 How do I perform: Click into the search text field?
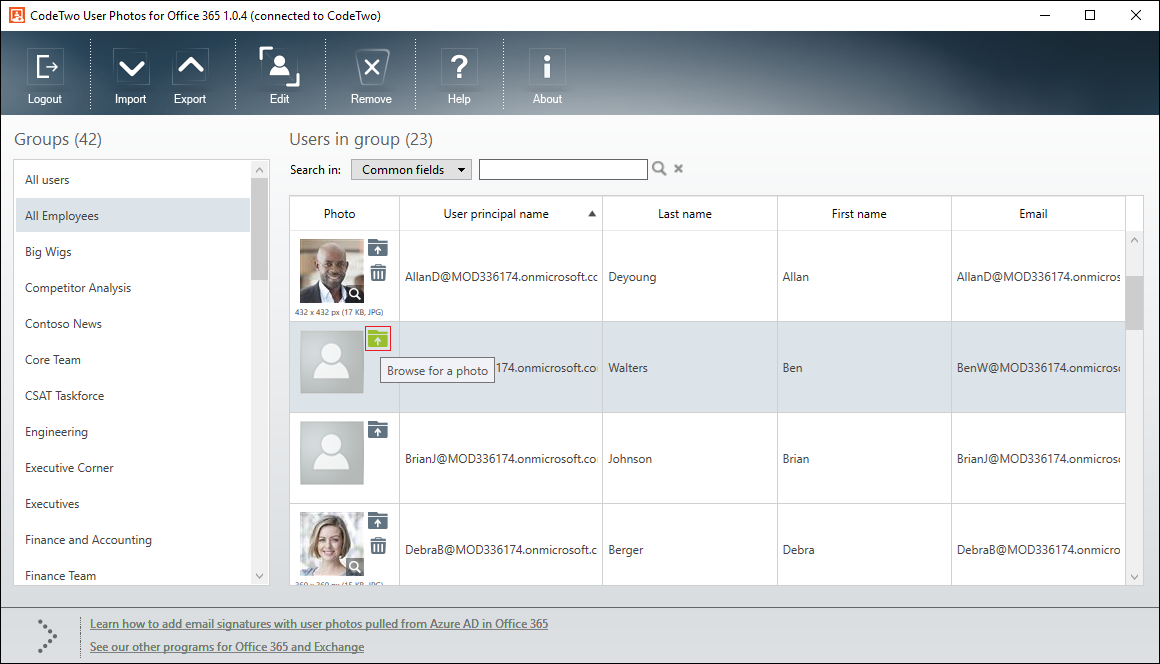point(563,169)
